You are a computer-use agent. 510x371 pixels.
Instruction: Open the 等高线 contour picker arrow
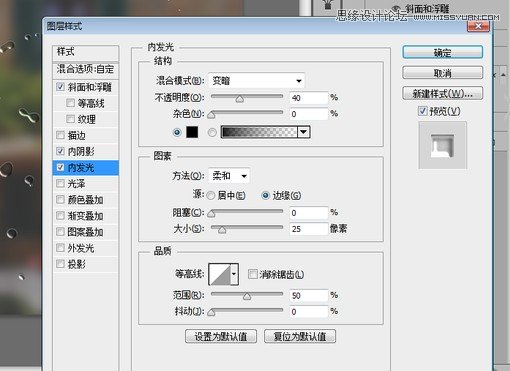tap(234, 274)
